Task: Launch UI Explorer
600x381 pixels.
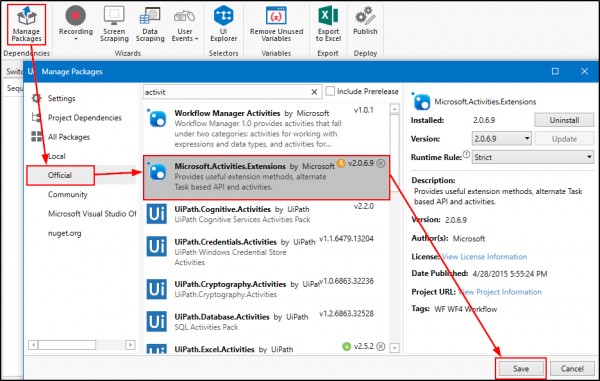Action: tap(223, 24)
